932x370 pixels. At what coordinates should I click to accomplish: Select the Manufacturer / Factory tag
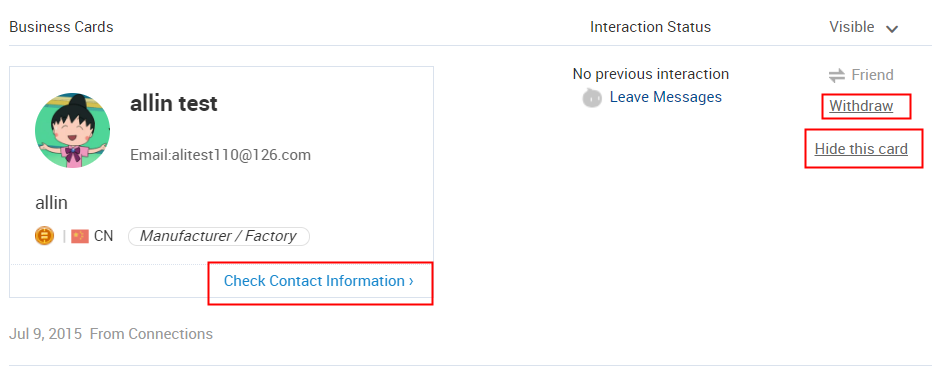(219, 236)
